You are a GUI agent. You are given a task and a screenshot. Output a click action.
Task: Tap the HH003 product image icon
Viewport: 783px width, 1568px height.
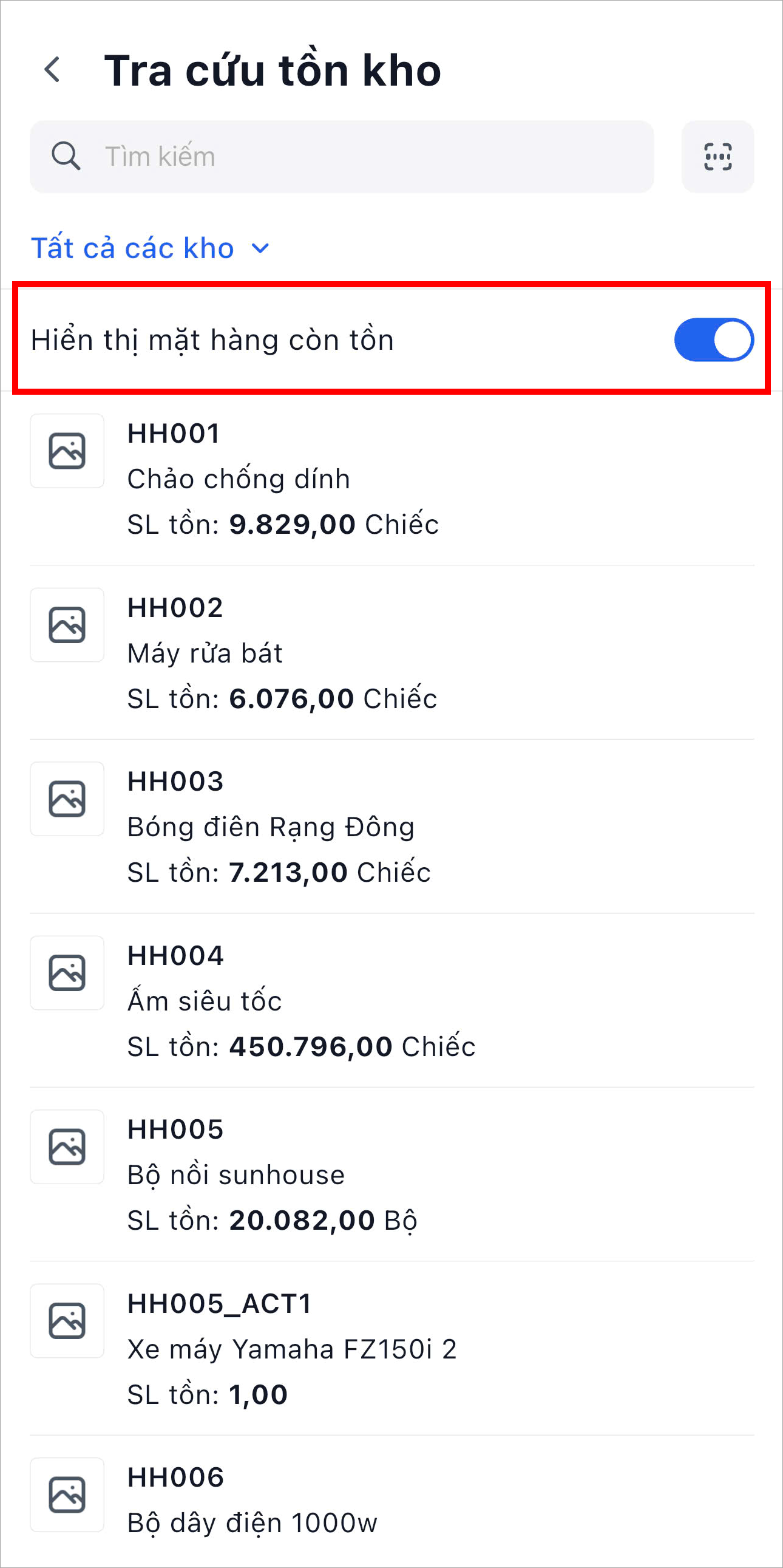coord(67,799)
